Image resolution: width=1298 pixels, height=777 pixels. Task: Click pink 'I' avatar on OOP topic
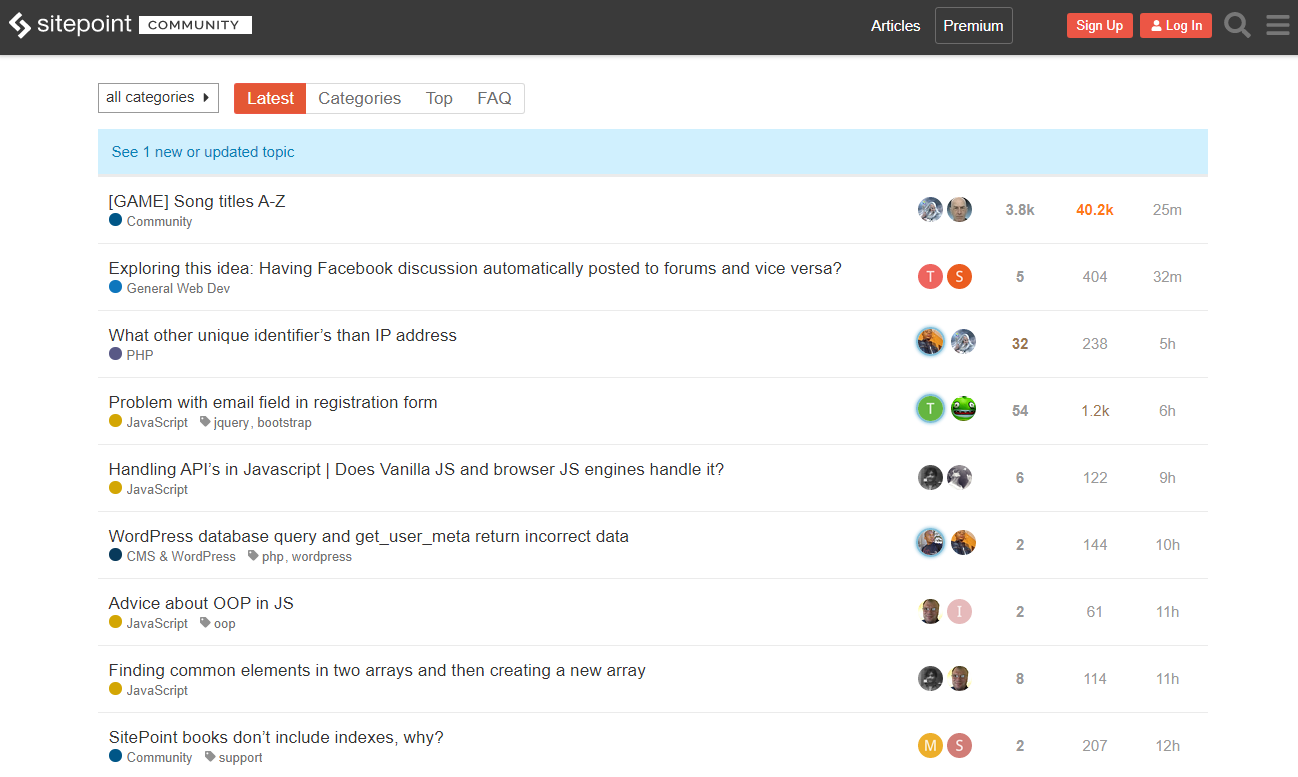coord(959,612)
